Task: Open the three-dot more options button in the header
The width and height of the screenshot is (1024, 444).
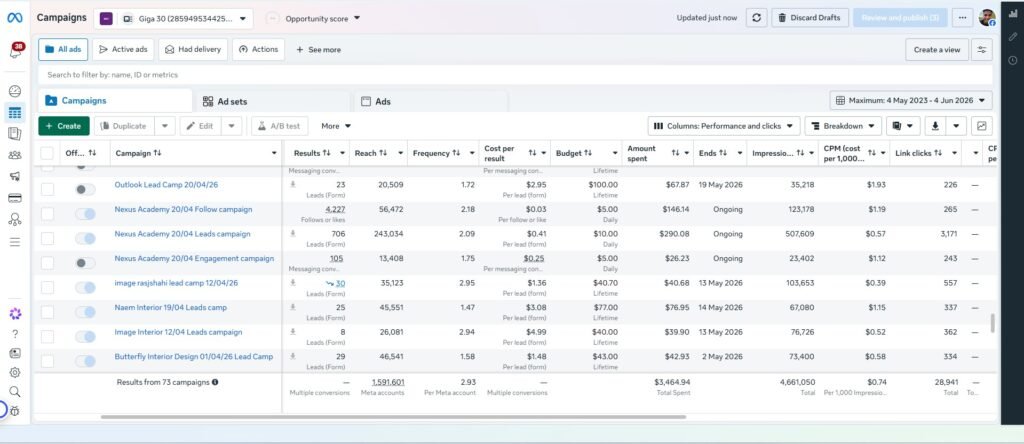Action: (x=961, y=18)
